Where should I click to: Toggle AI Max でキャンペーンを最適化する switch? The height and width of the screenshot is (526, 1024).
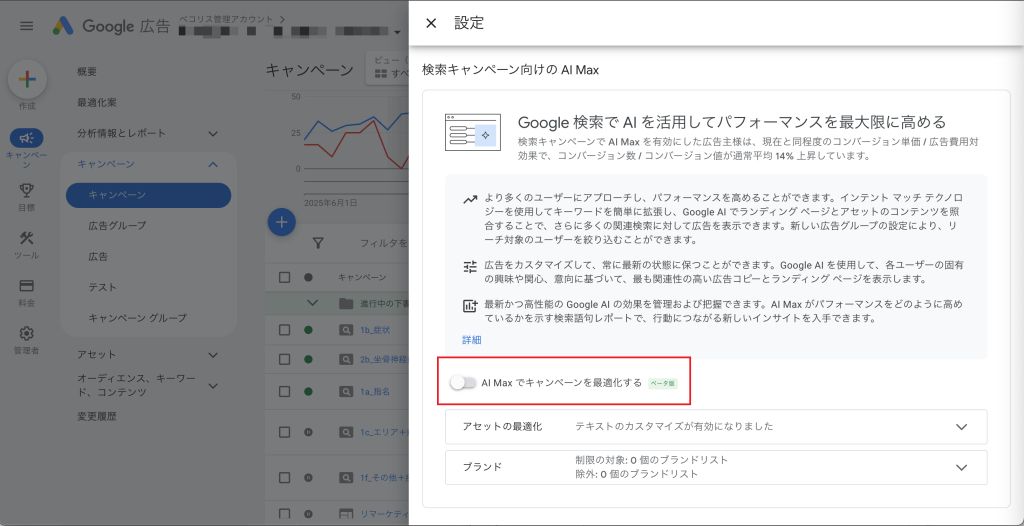coord(464,383)
